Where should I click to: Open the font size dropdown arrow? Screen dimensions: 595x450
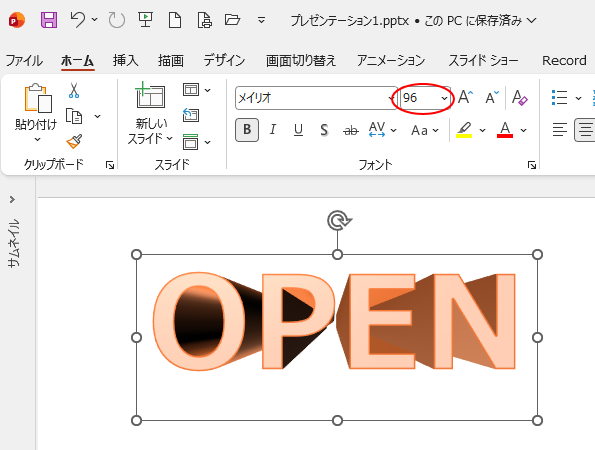[444, 98]
